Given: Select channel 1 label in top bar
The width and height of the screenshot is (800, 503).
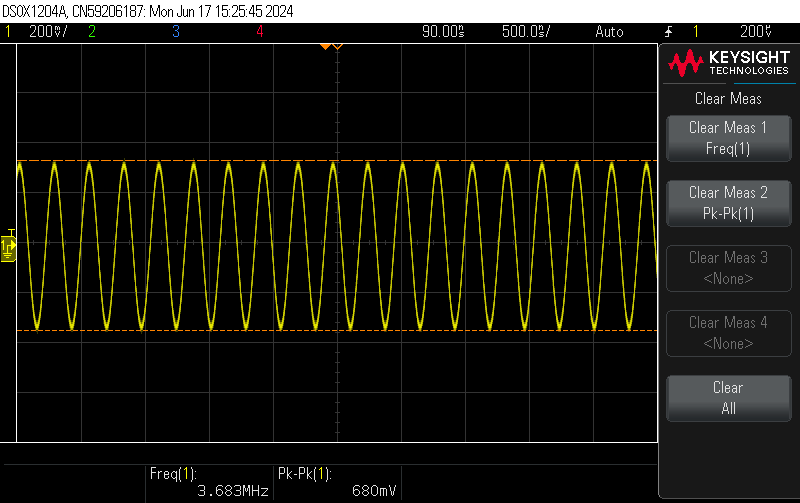Looking at the screenshot, I should [8, 32].
